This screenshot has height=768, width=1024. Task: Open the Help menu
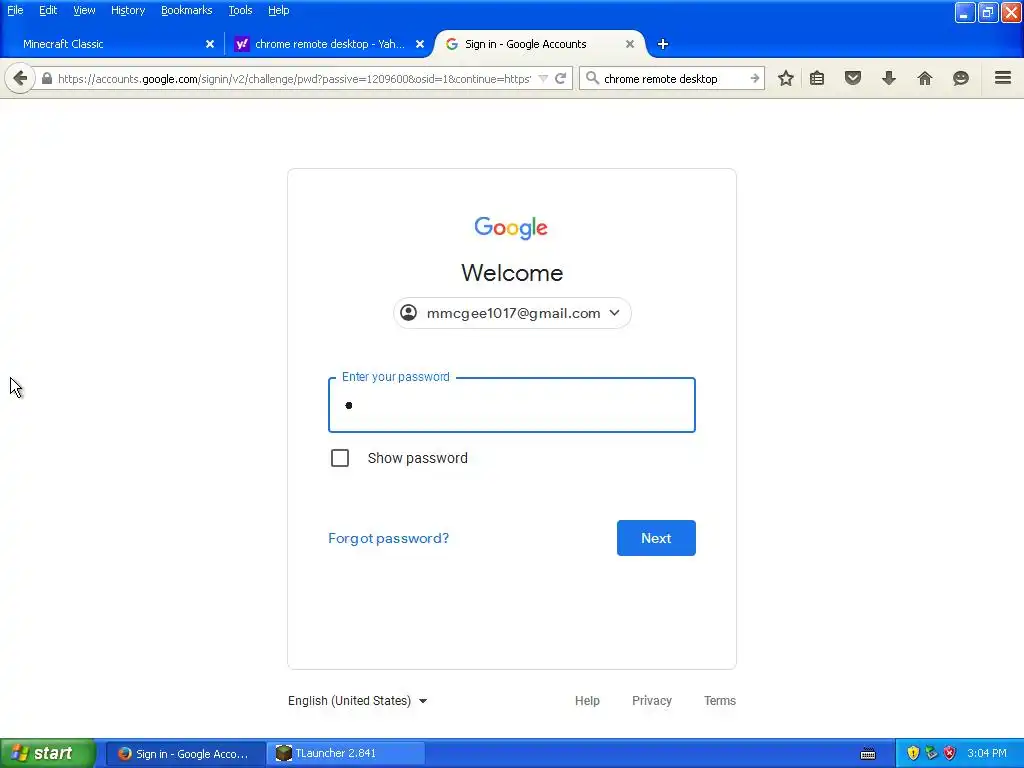point(279,10)
